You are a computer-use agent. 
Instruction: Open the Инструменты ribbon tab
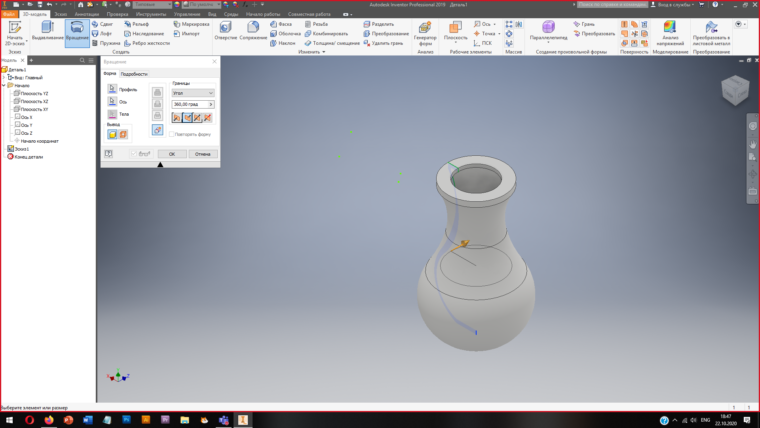[x=151, y=14]
